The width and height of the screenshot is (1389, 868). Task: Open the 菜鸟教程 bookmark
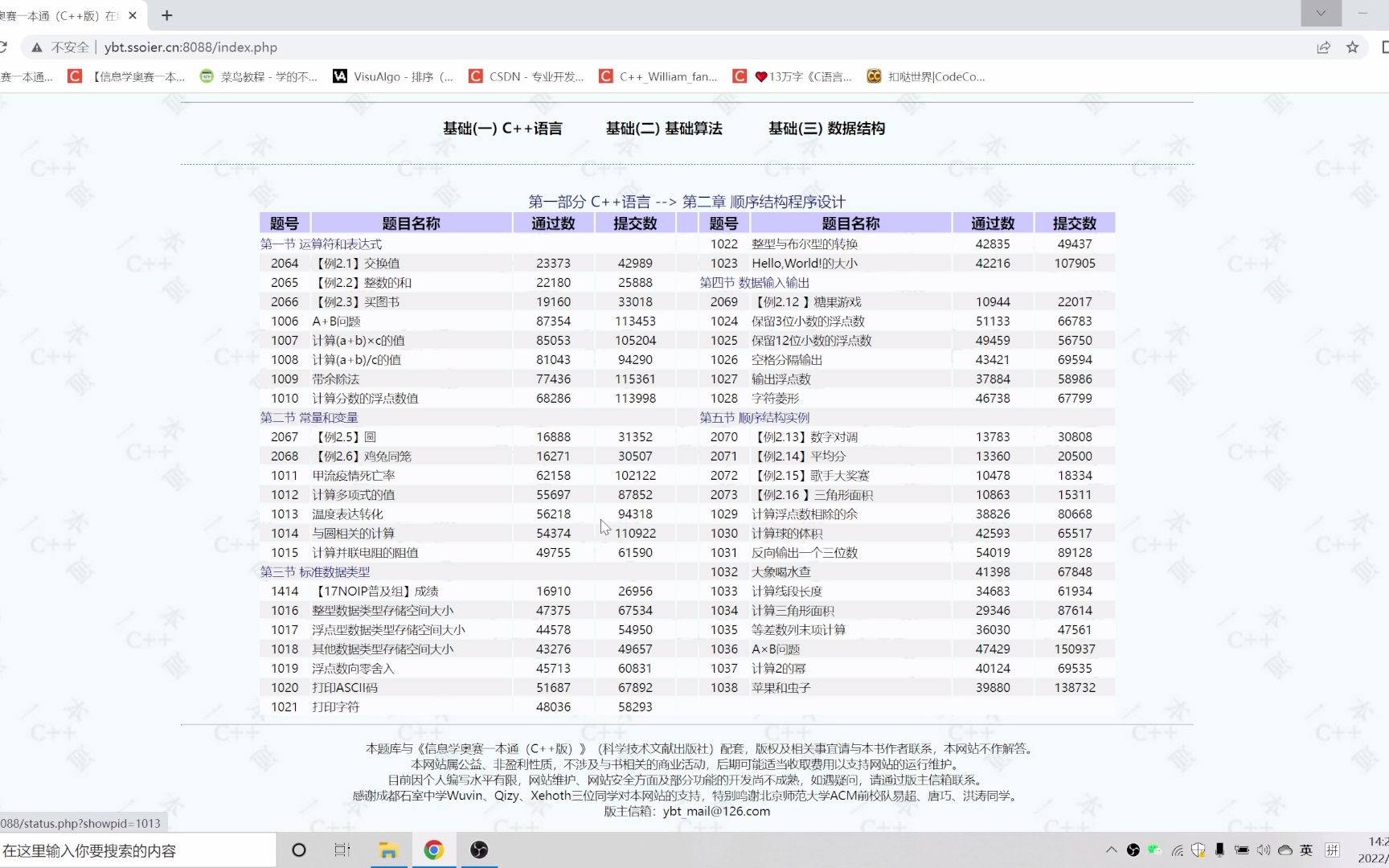point(259,76)
